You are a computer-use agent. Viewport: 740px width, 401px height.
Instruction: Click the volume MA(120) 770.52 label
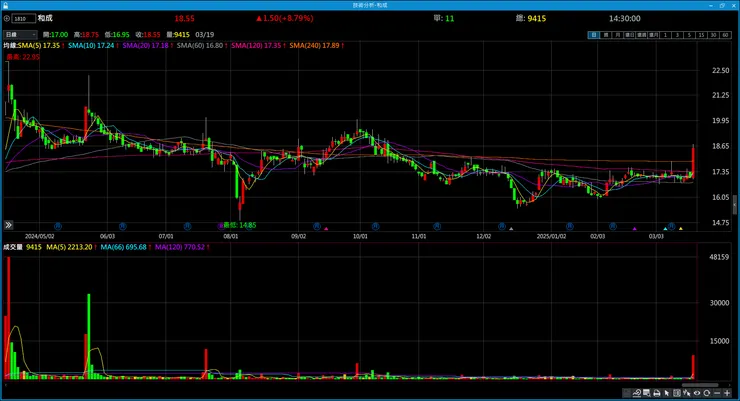[x=182, y=247]
